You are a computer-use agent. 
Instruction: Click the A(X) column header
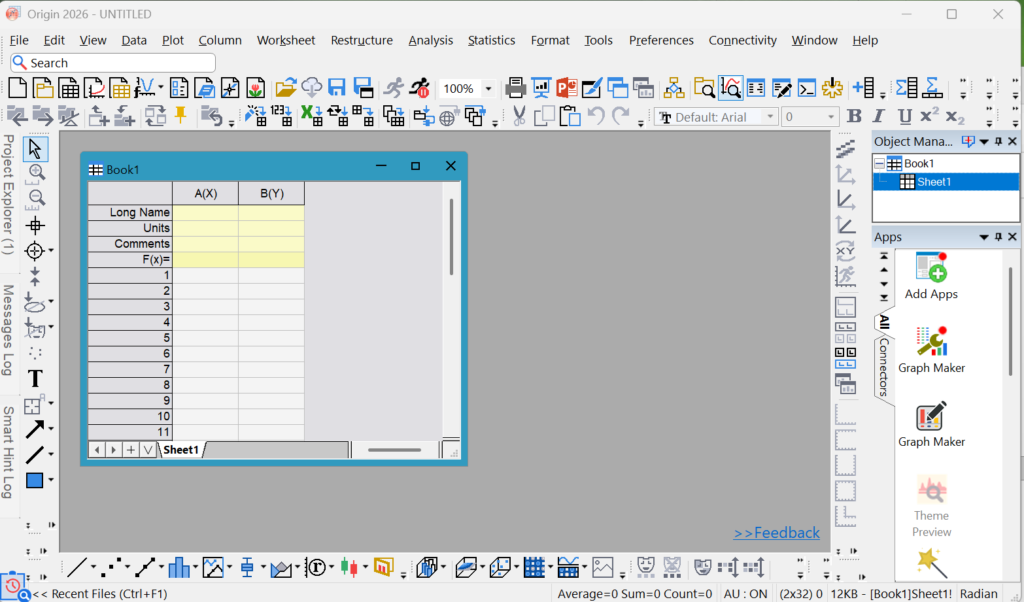point(206,193)
